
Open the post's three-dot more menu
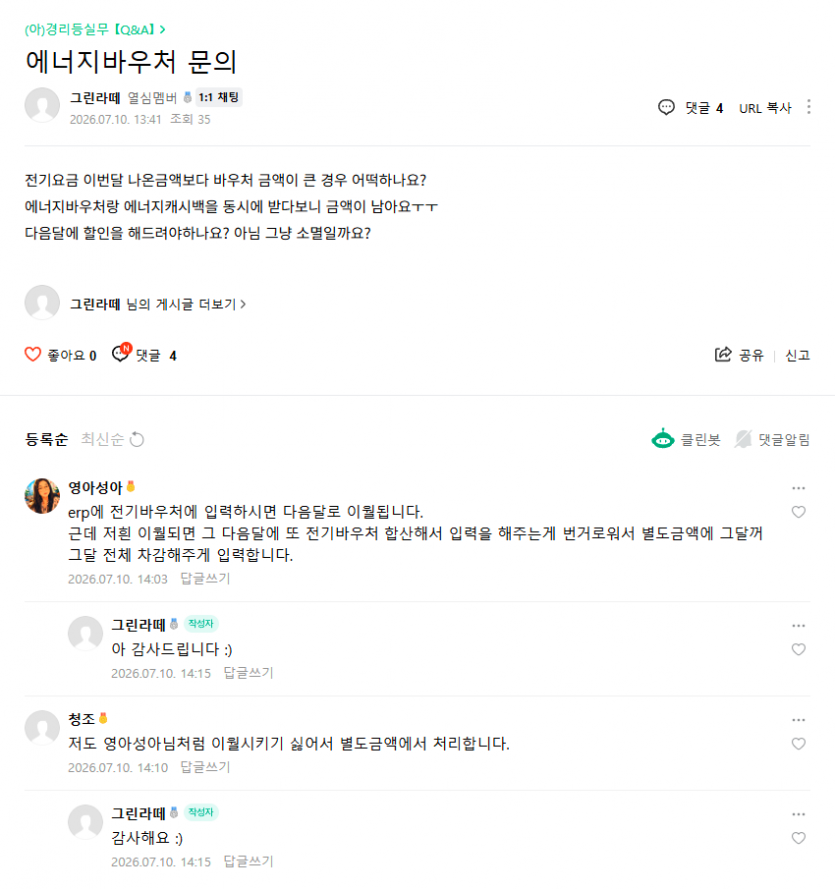808,107
